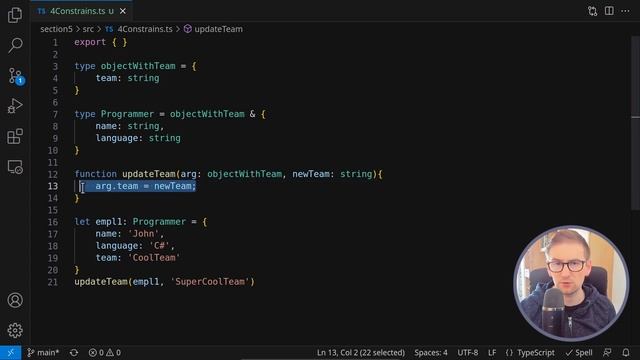
Task: Click the 'John' string on line 17
Action: [143, 234]
